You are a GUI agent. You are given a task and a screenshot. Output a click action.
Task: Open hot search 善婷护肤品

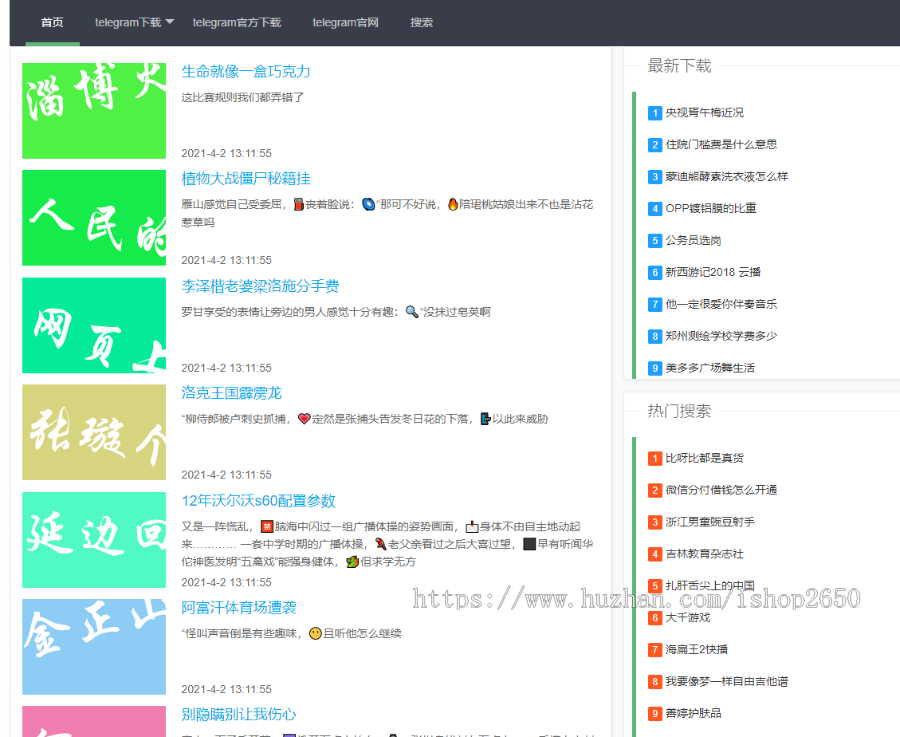693,713
